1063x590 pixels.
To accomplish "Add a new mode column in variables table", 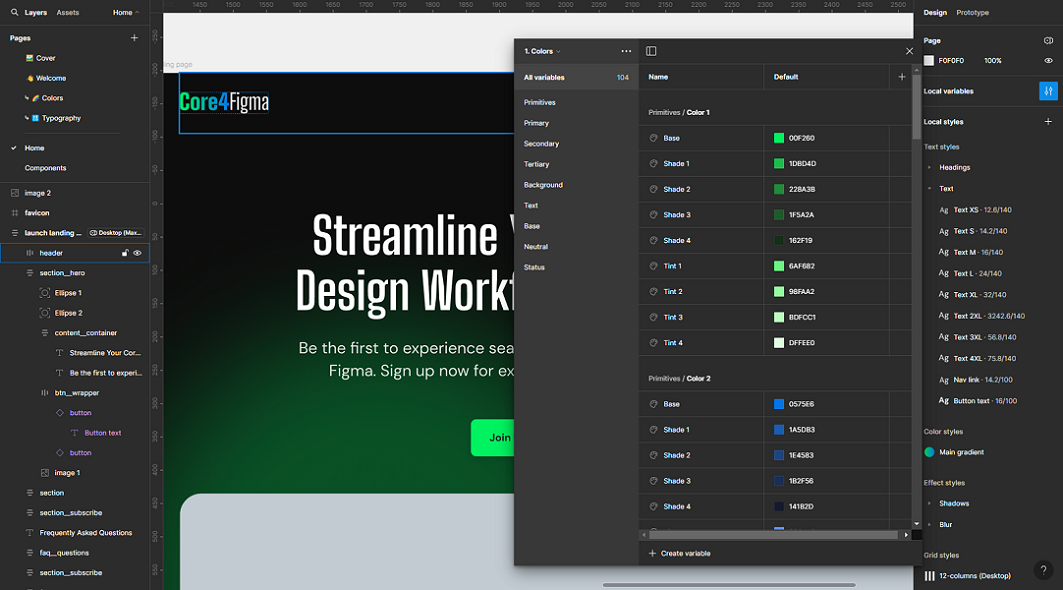I will pos(901,77).
